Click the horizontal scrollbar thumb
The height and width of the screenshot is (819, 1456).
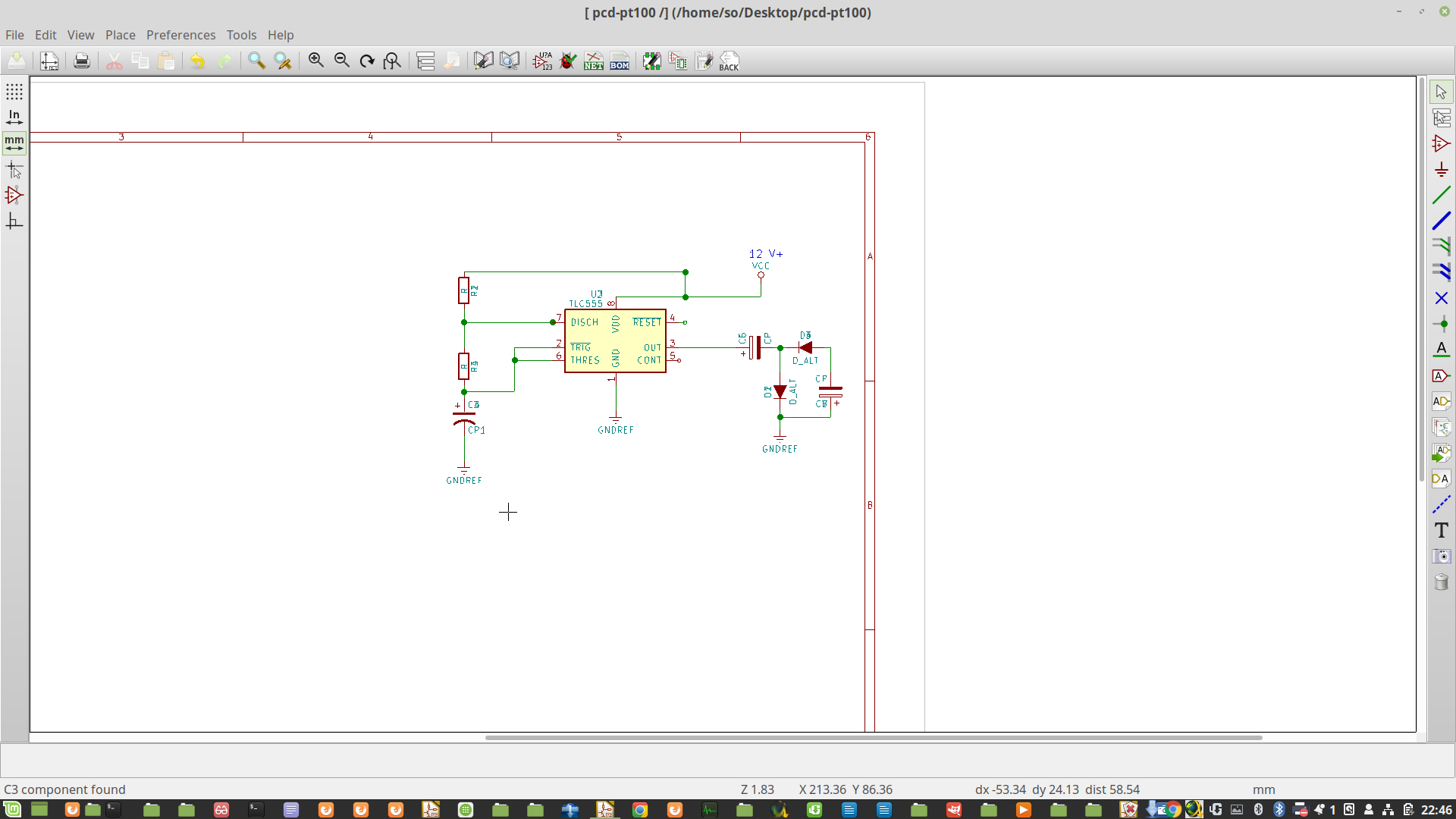click(874, 737)
